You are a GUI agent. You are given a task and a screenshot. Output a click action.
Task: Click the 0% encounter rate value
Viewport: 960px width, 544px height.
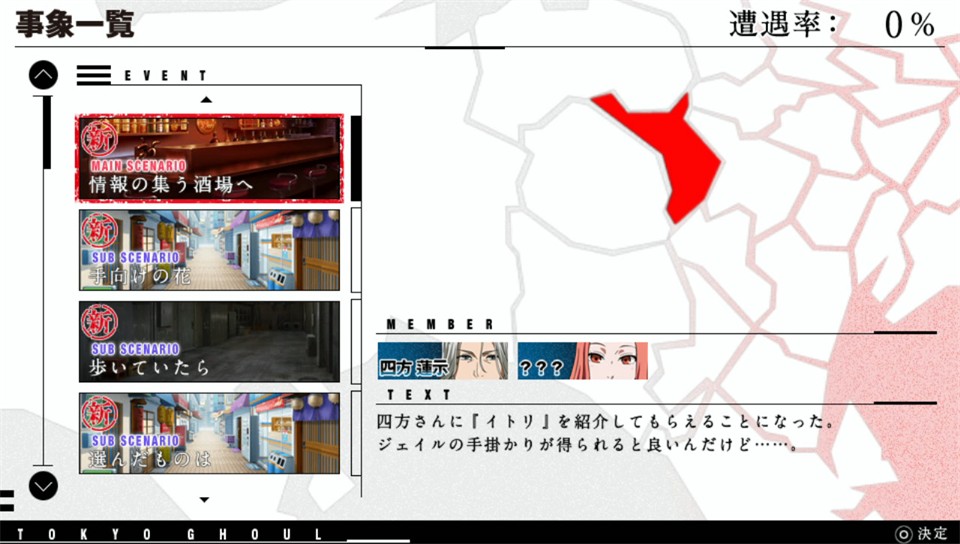click(x=910, y=25)
